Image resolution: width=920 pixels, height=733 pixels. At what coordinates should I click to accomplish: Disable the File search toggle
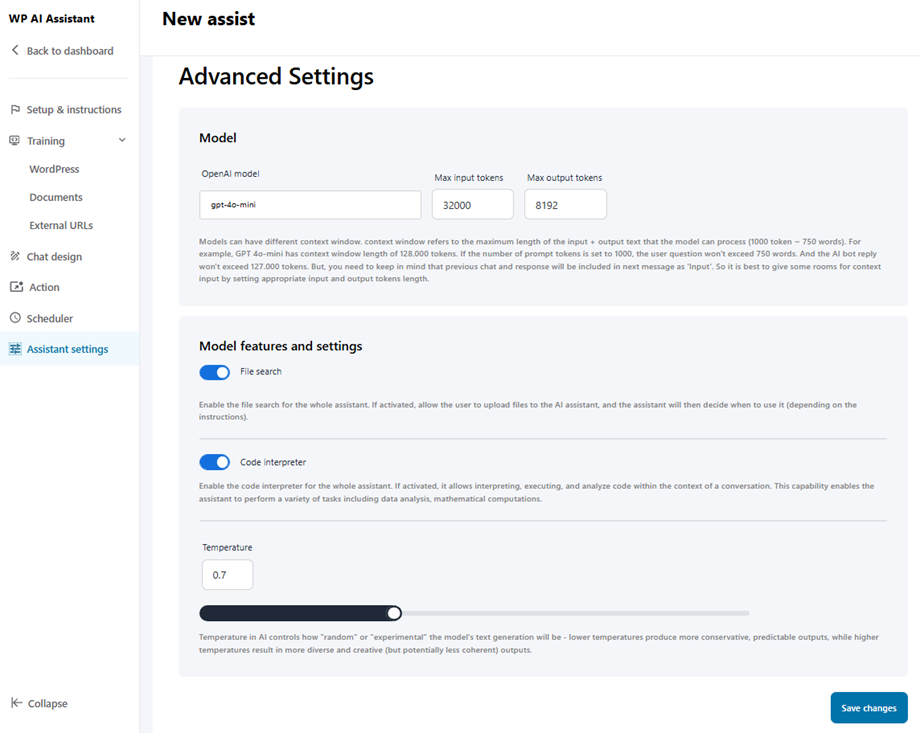click(215, 372)
